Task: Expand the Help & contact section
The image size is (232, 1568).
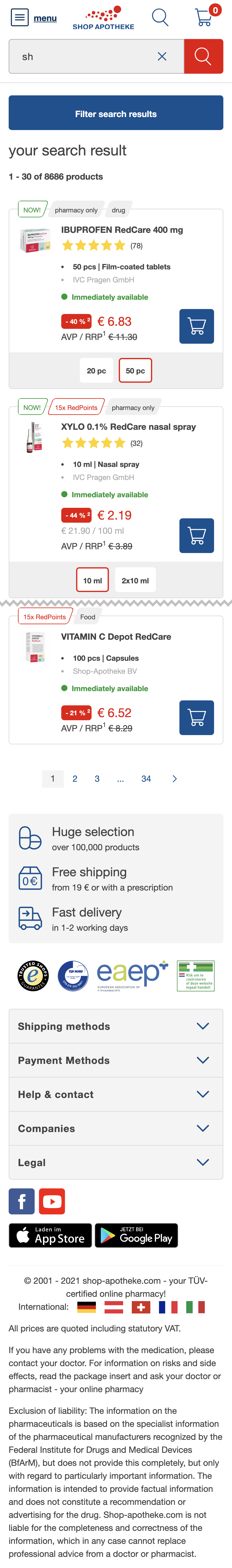Action: 116,1094
